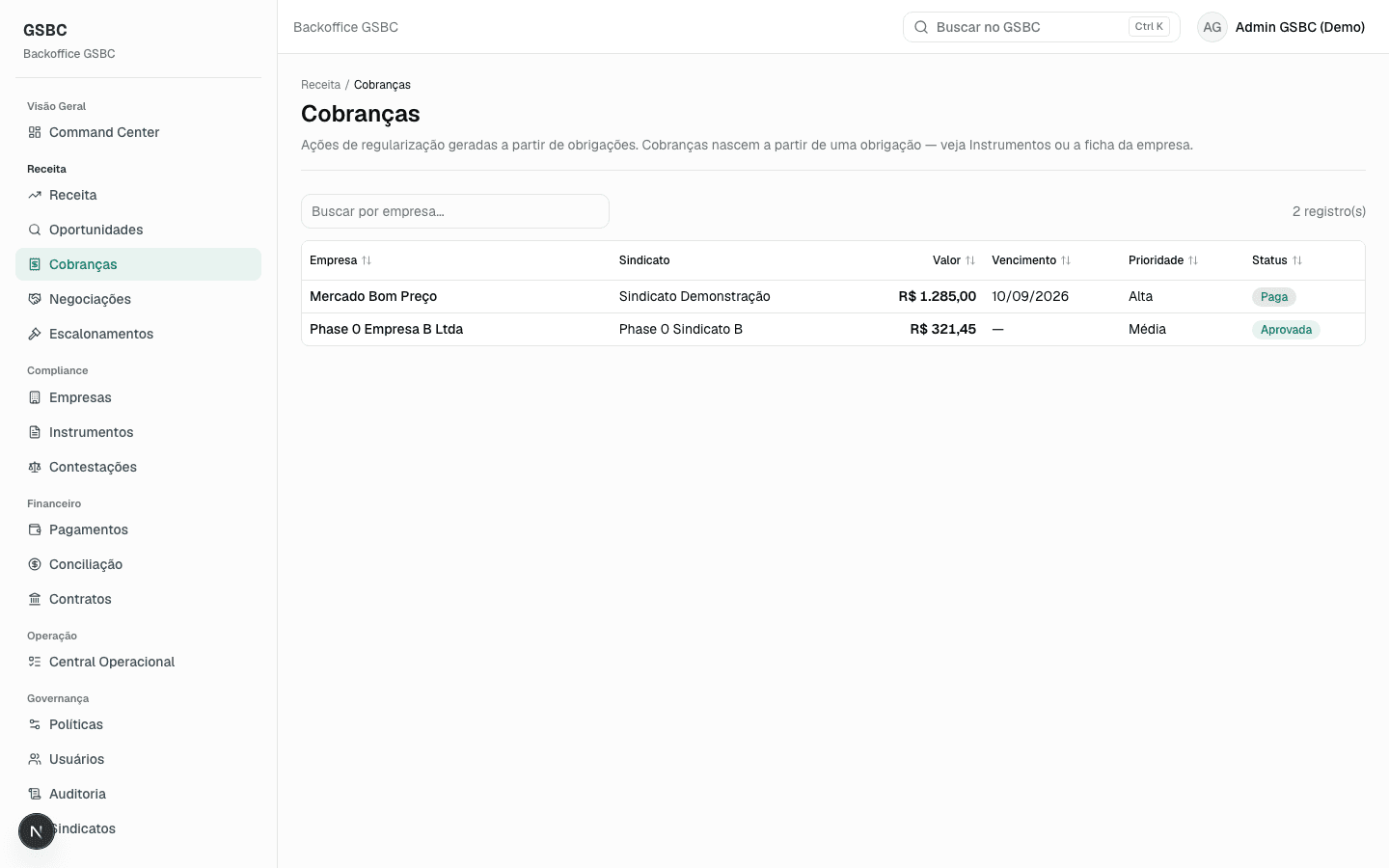Click the Auditoria scroll icon
The width and height of the screenshot is (1389, 868).
pos(35,794)
